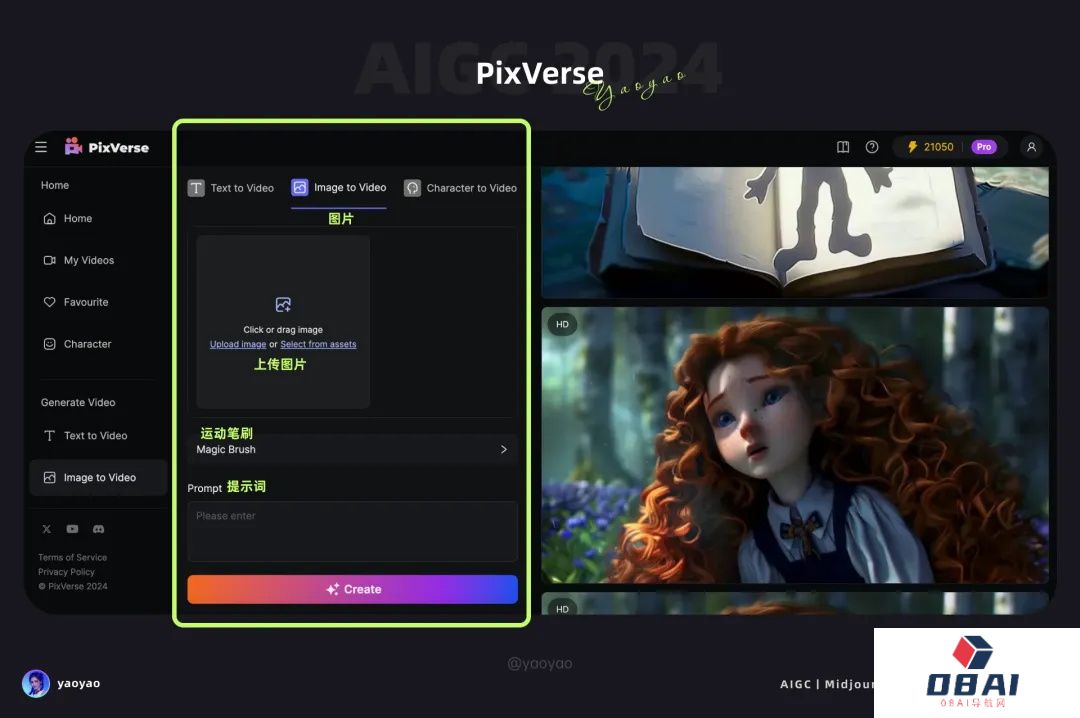
Task: Switch to the Image to Video tab
Action: tap(339, 188)
